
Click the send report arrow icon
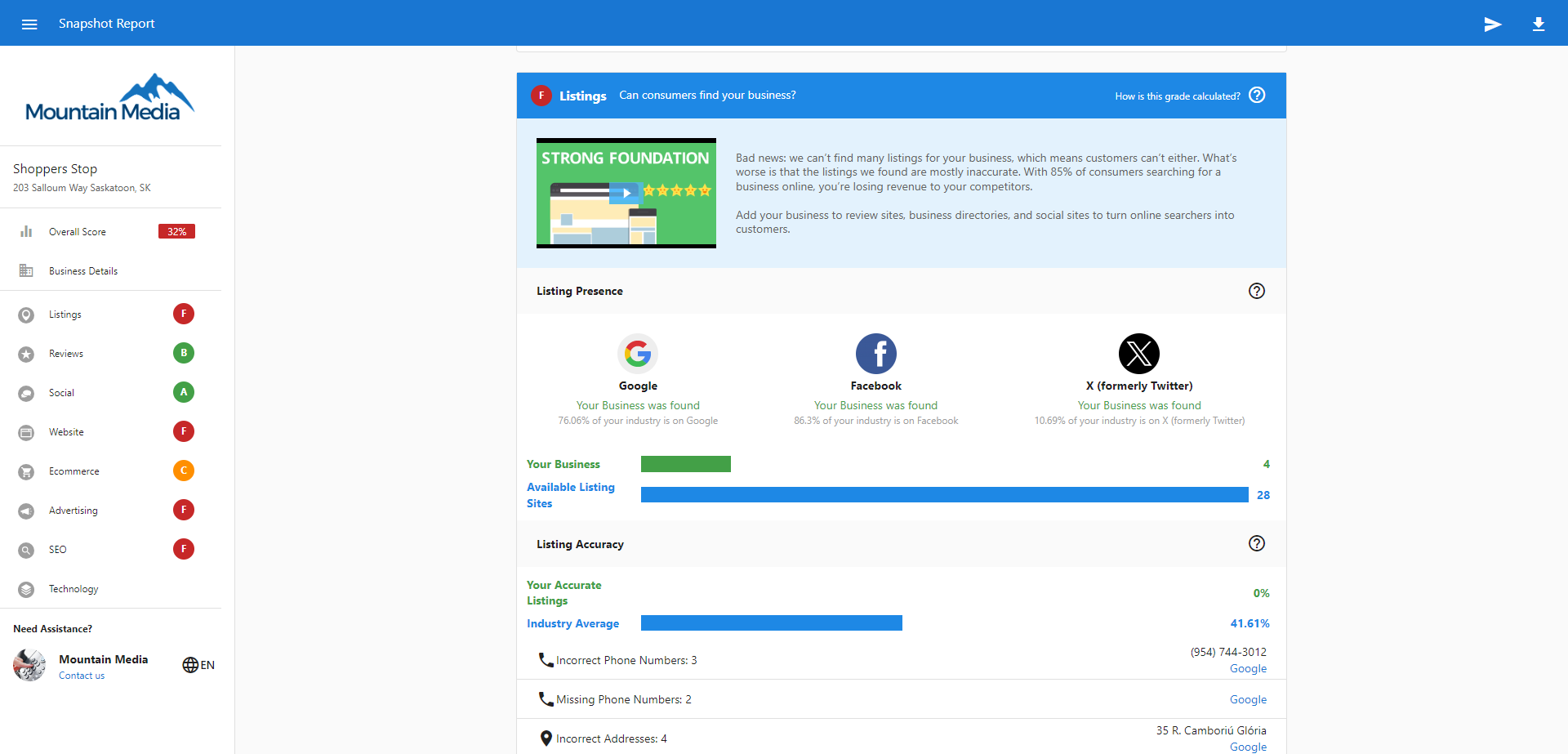pyautogui.click(x=1493, y=24)
